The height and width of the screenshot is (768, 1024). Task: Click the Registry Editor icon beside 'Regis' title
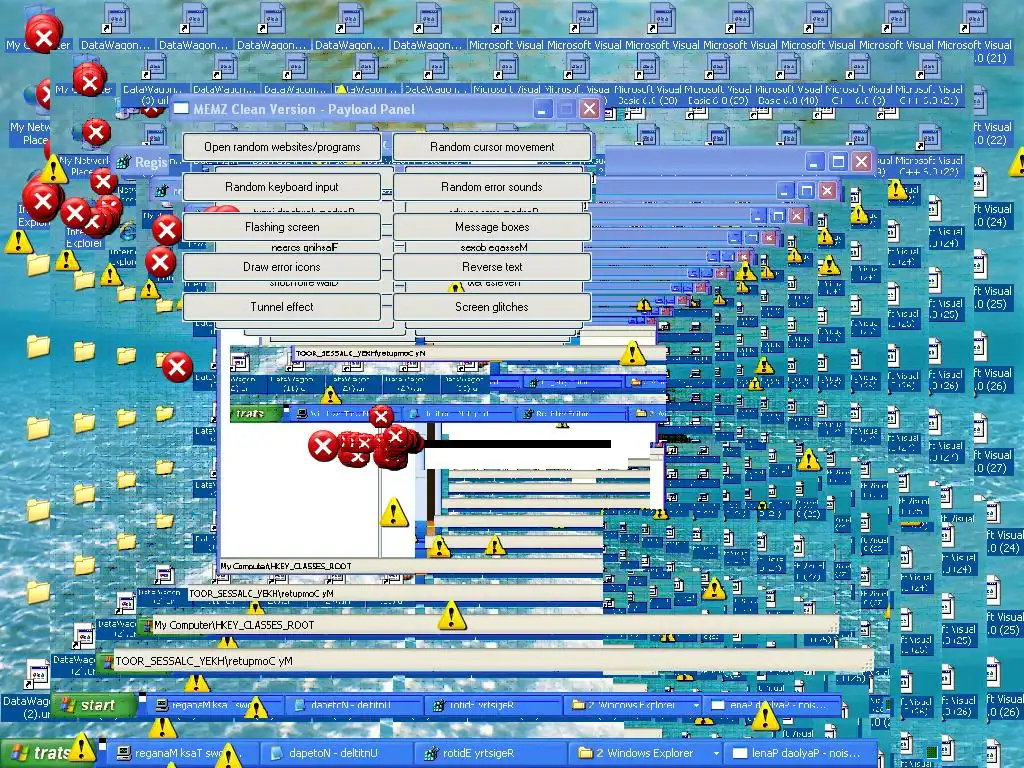[123, 162]
